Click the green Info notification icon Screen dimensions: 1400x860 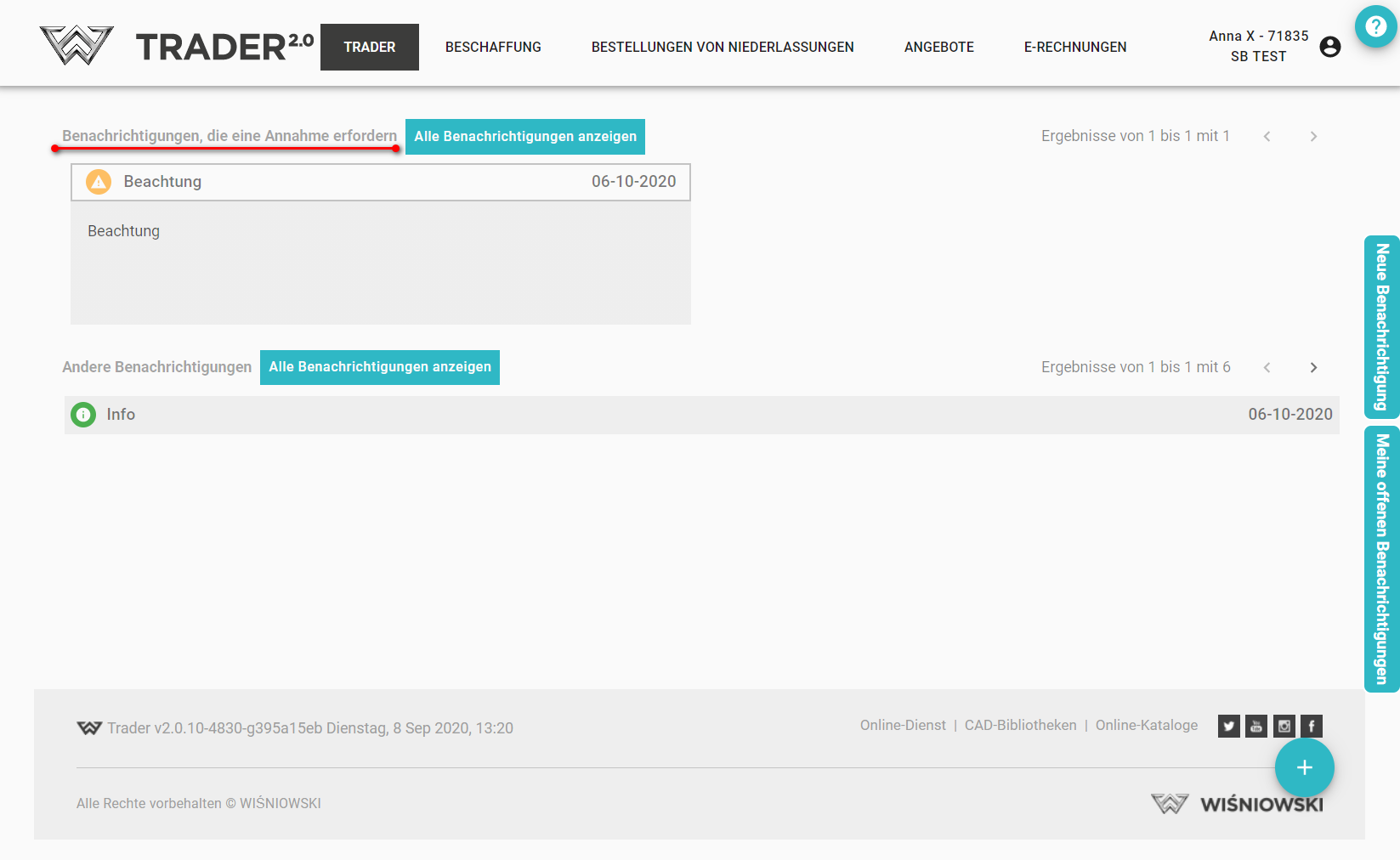(83, 415)
